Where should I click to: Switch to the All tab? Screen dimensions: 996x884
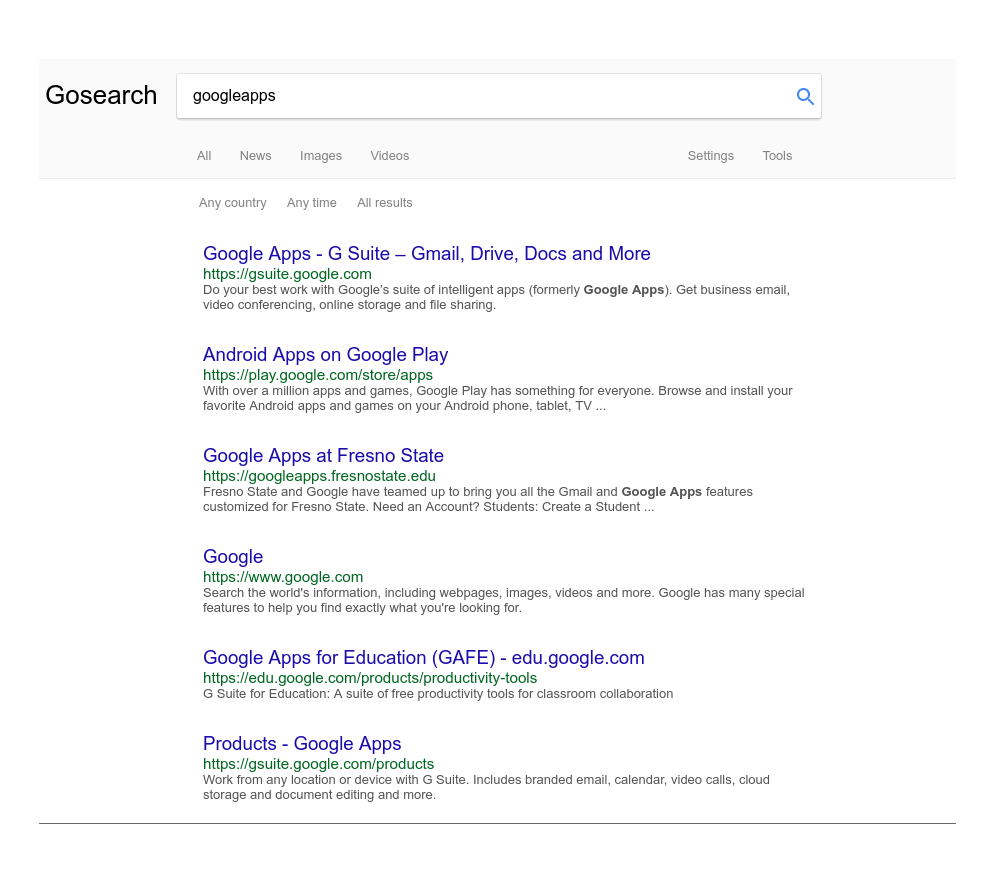tap(204, 156)
